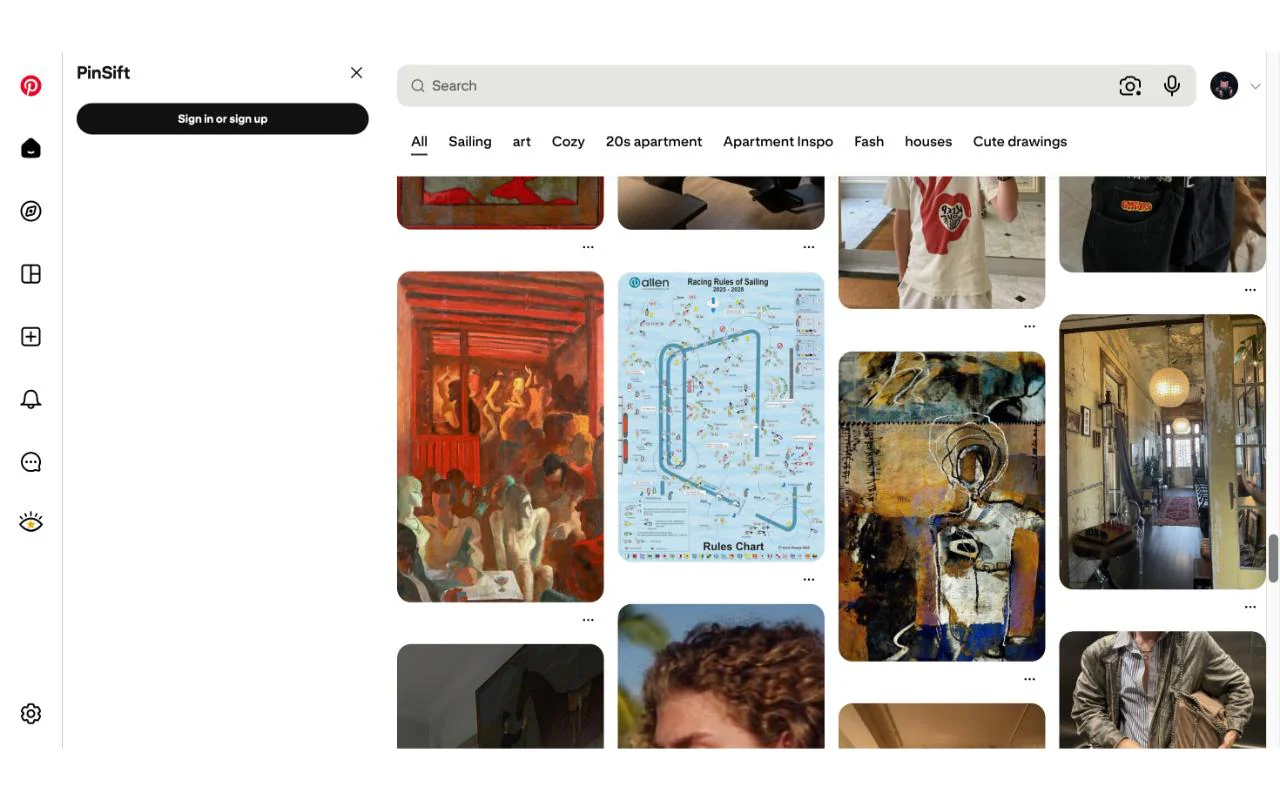Open the houses tab

click(928, 142)
